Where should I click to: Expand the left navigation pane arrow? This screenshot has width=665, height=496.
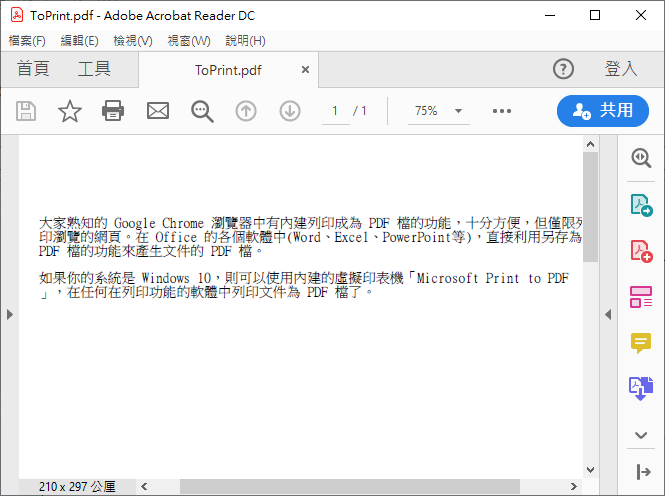click(10, 315)
